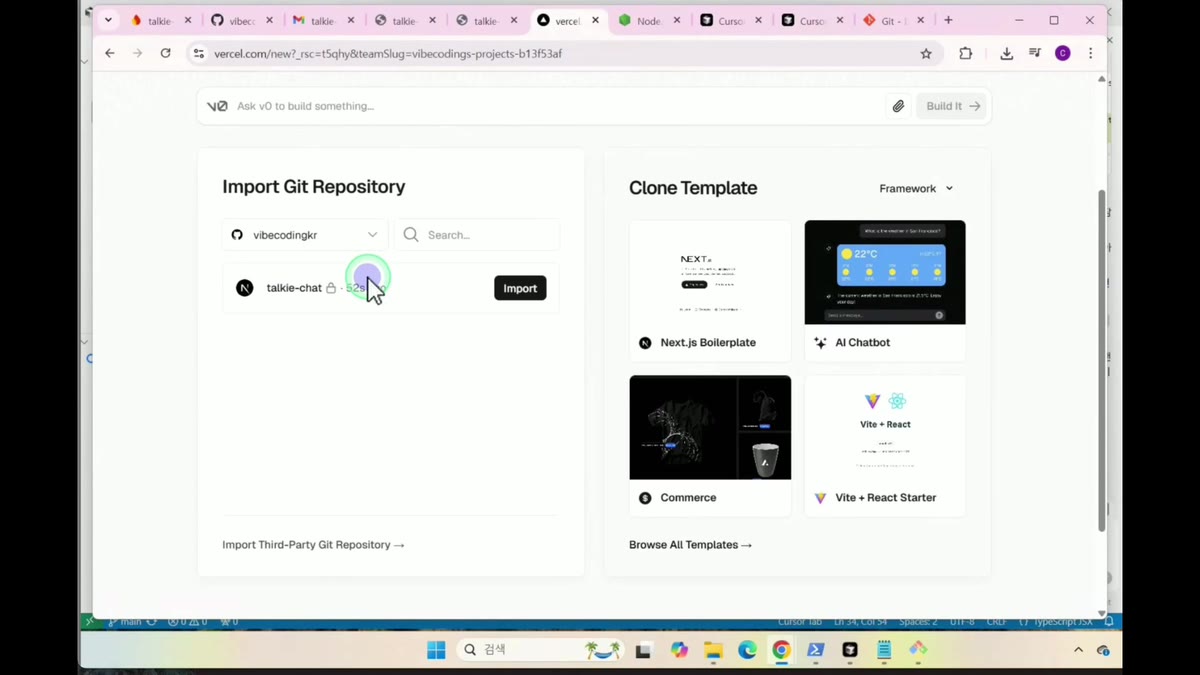Show hidden system tray icons

tap(1078, 650)
